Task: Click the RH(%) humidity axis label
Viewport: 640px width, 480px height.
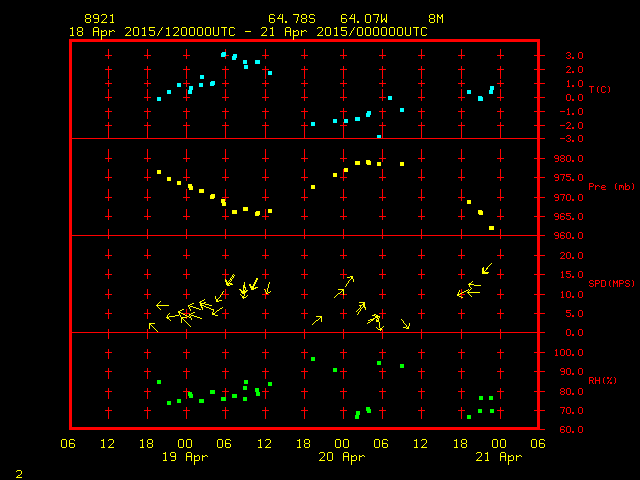Action: point(600,381)
